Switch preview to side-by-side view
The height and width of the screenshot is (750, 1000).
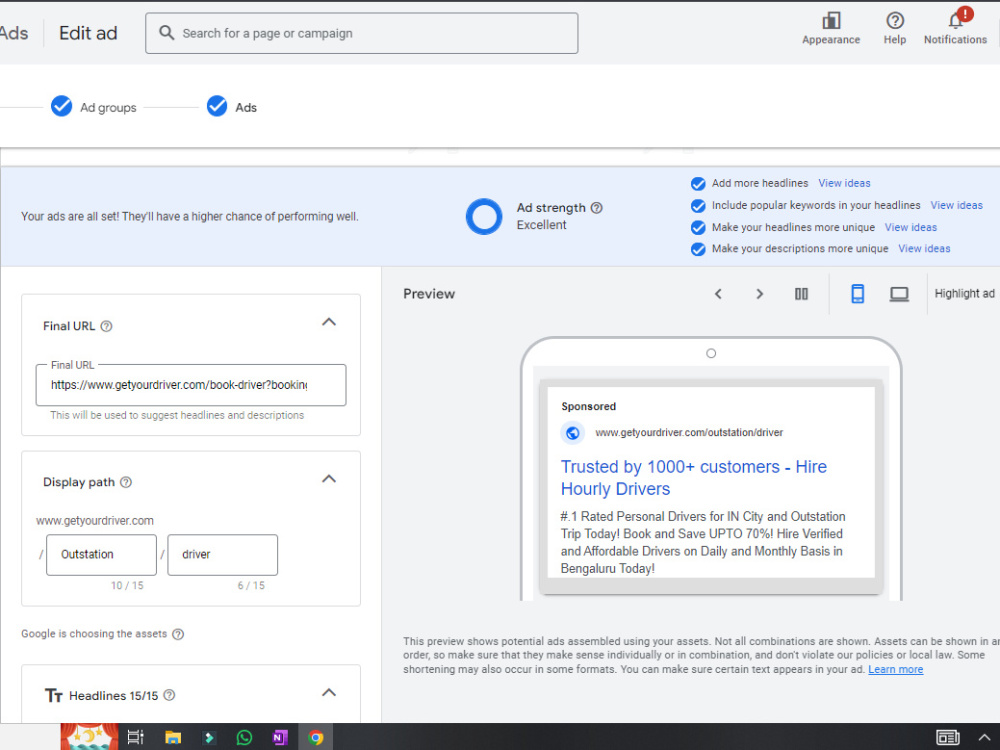[x=801, y=294]
